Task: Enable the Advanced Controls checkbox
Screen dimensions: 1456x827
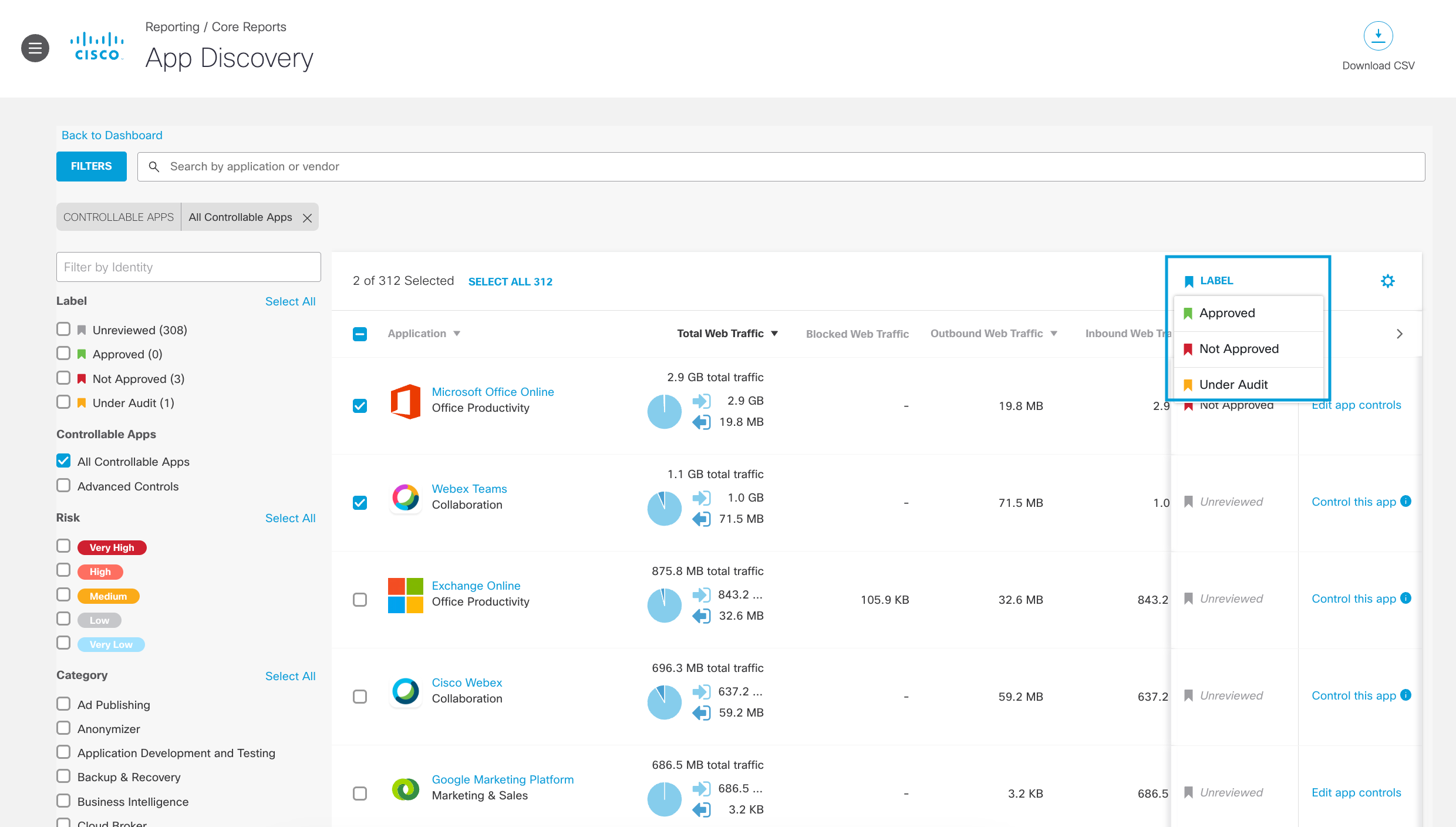Action: coord(63,485)
